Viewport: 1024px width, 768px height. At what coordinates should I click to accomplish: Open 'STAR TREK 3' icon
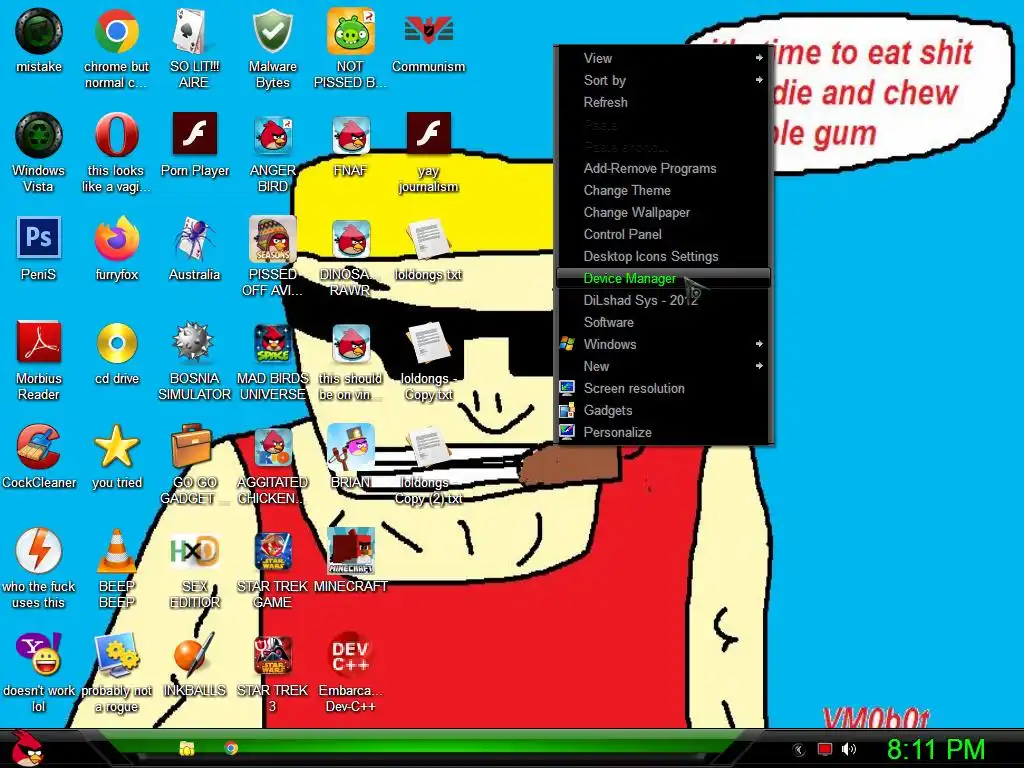[x=272, y=654]
